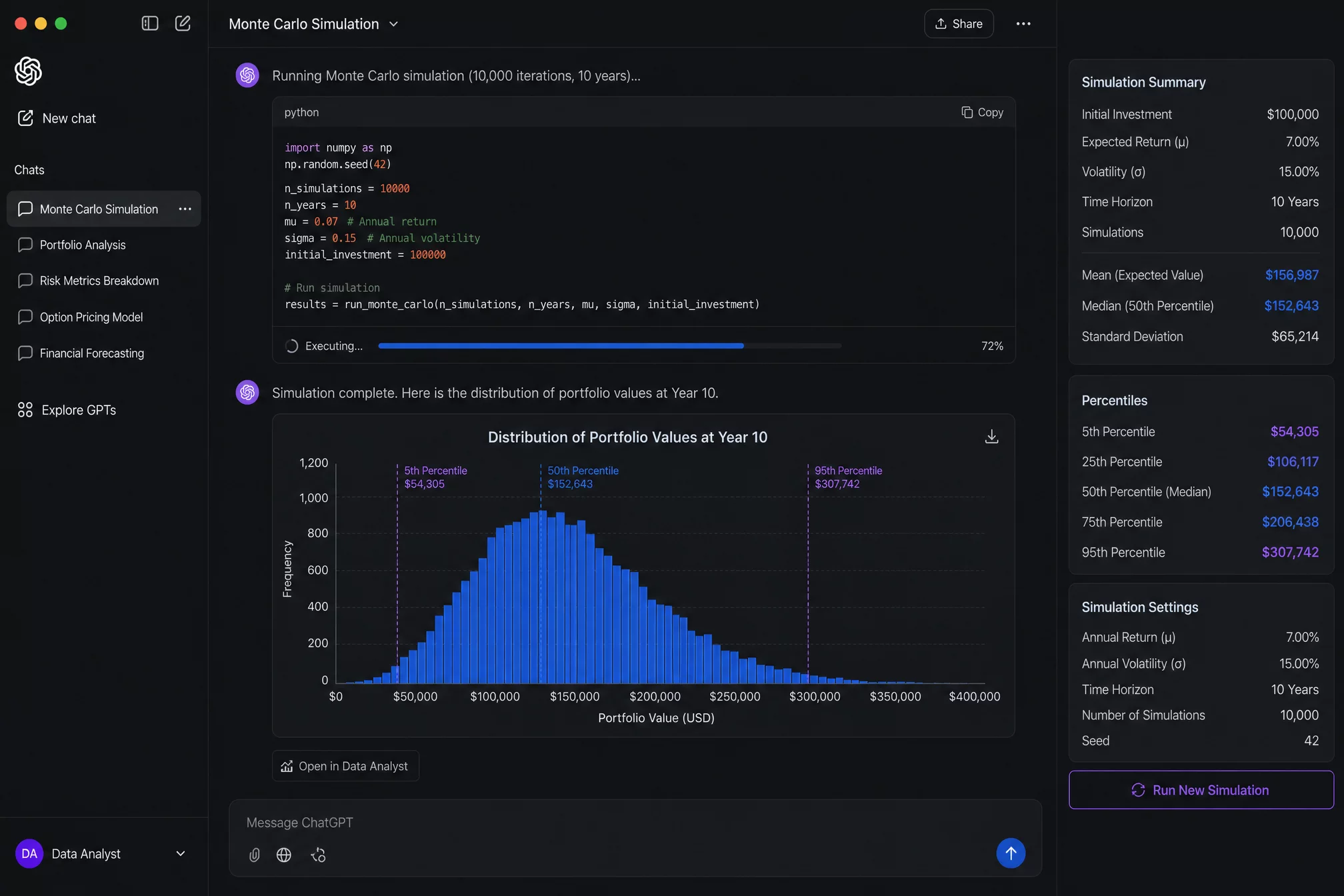Click the Initial Investment value $100,000
This screenshot has width=1344, height=896.
pos(1293,114)
